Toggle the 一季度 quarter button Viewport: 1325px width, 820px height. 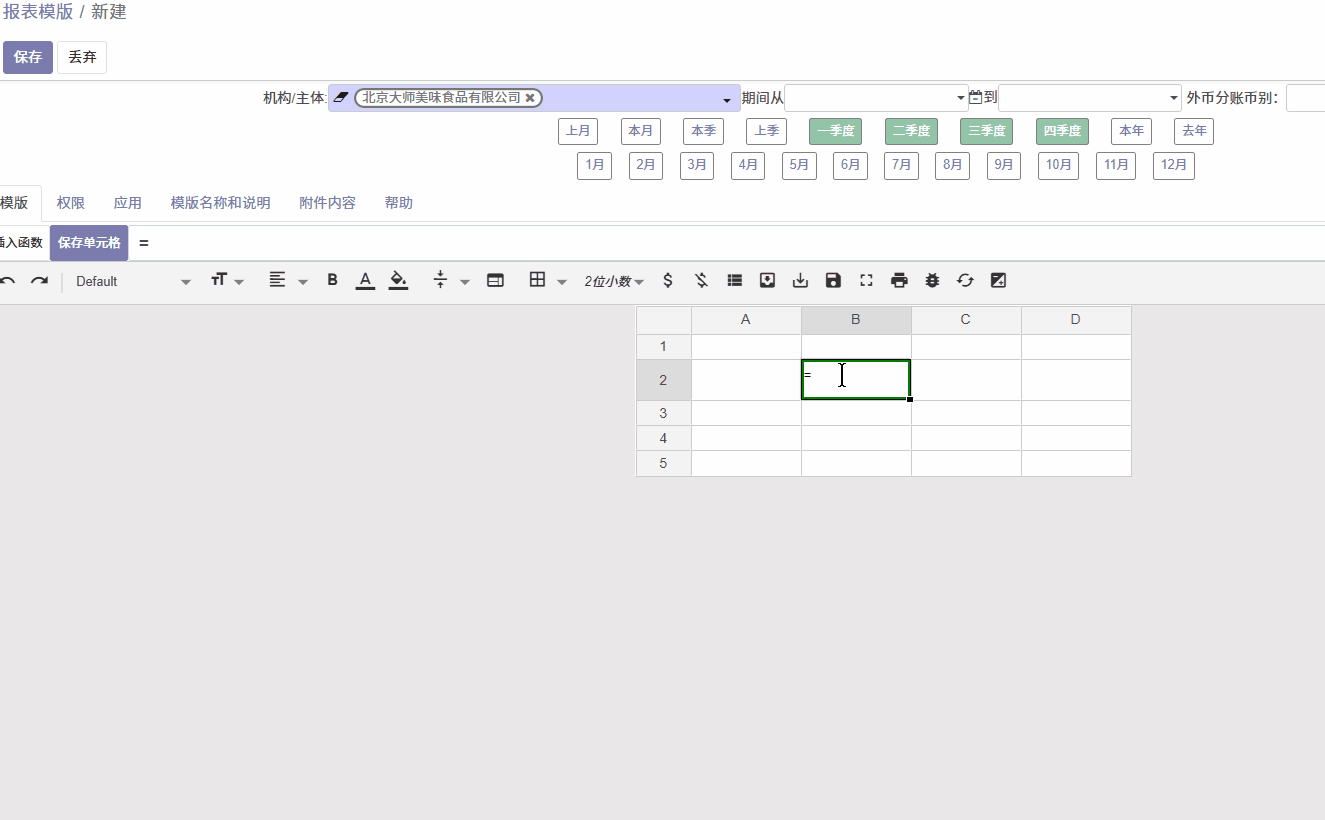(835, 131)
